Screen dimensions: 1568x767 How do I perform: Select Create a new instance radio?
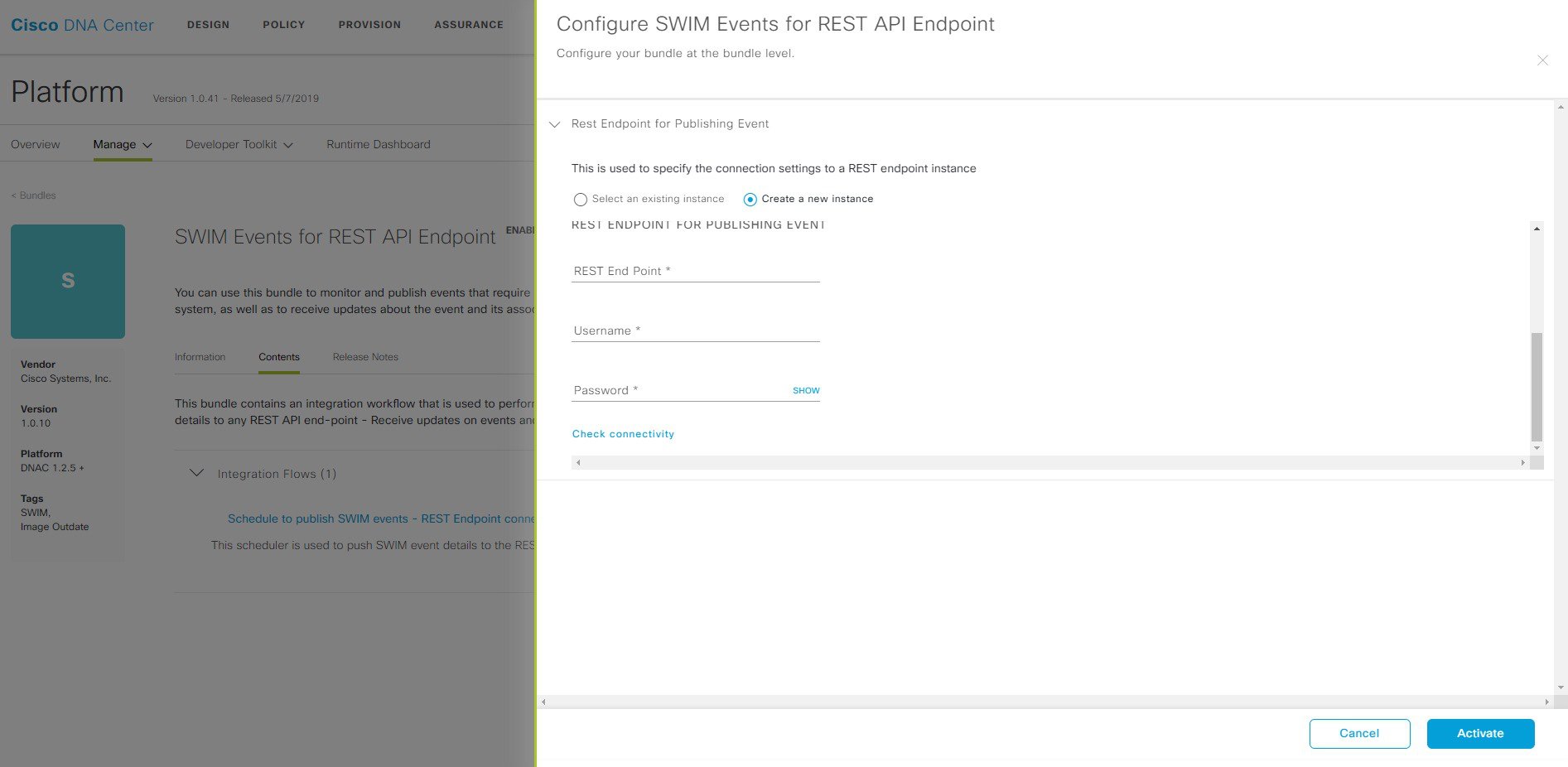tap(750, 200)
